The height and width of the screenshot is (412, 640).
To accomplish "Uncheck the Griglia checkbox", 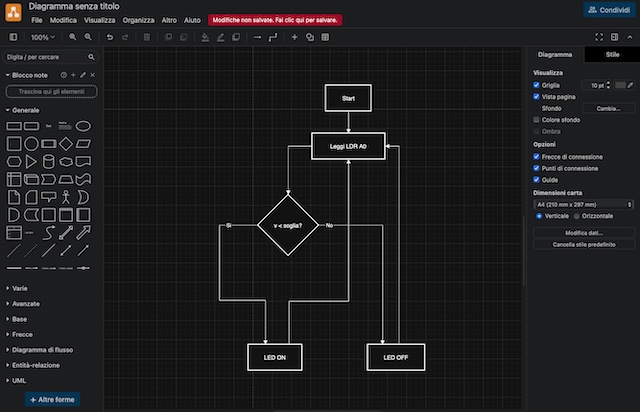I will 537,85.
